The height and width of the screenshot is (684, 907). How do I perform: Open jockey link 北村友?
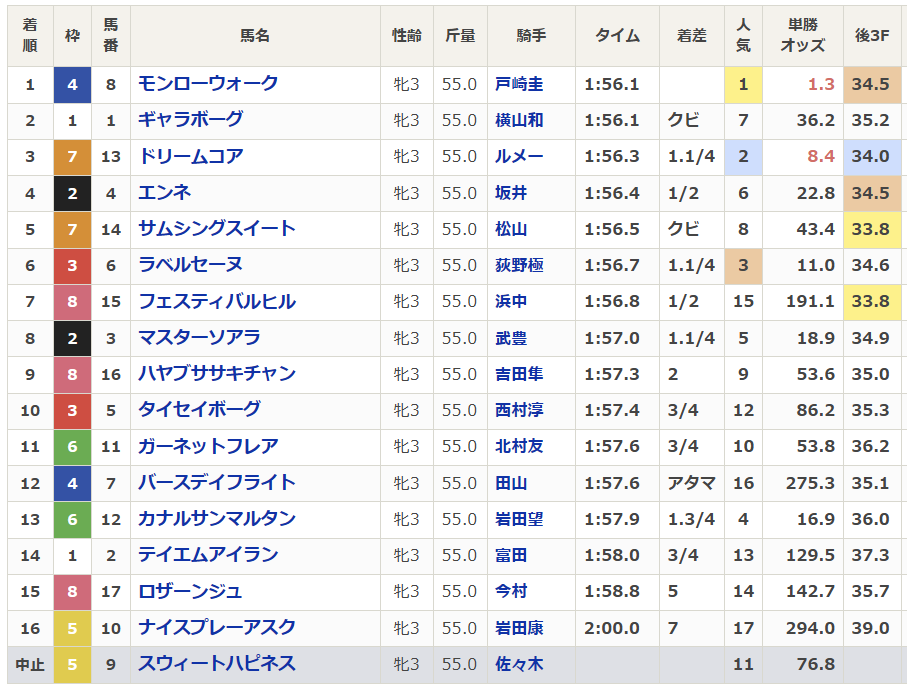(519, 446)
